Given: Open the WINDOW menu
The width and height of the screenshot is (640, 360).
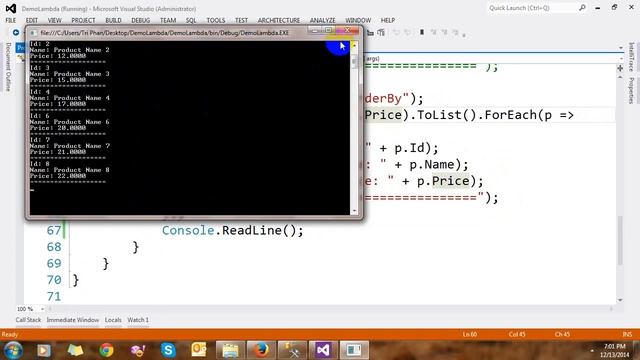Looking at the screenshot, I should (358, 20).
